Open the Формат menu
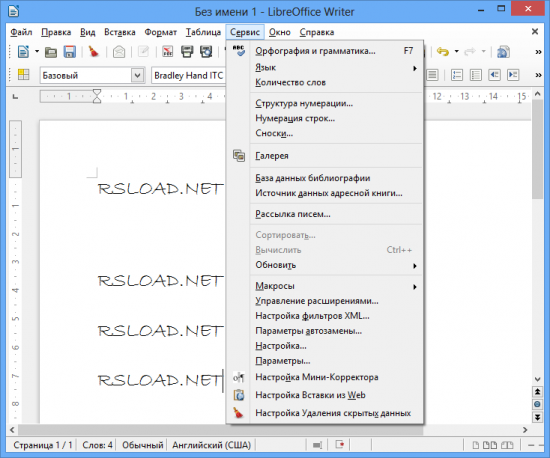Image resolution: width=550 pixels, height=458 pixels. 160,32
